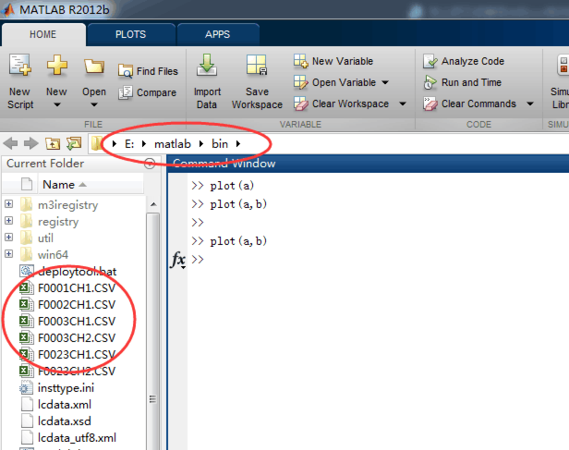Select file F0003CH2.CSV
The image size is (569, 450).
click(77, 338)
